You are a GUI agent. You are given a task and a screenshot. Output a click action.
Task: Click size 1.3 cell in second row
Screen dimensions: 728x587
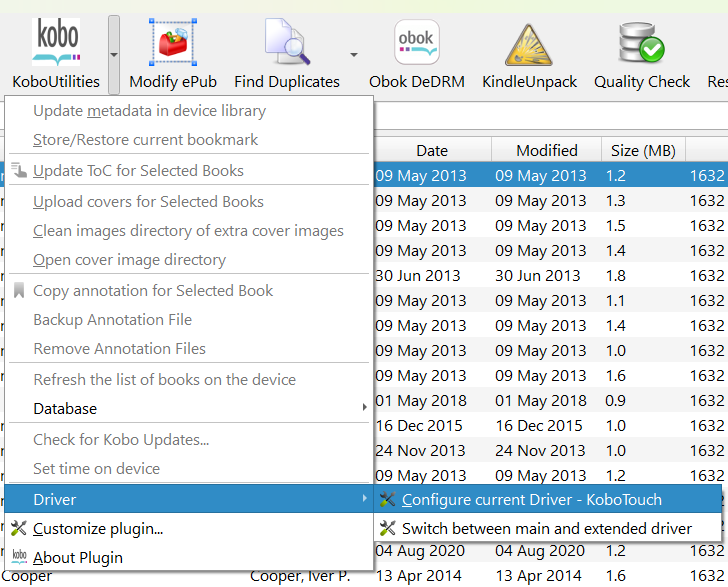615,201
